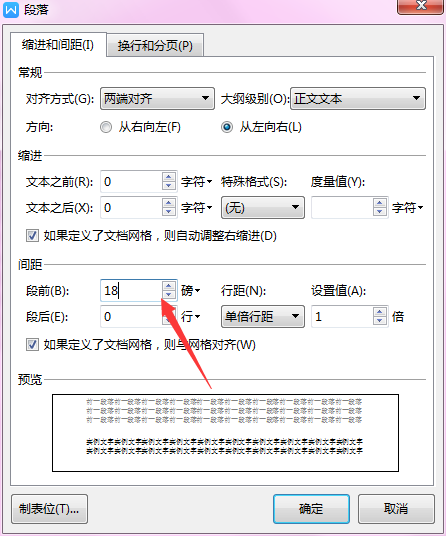
Task: Increase the 段前 spacing with up arrow
Action: coord(168,286)
